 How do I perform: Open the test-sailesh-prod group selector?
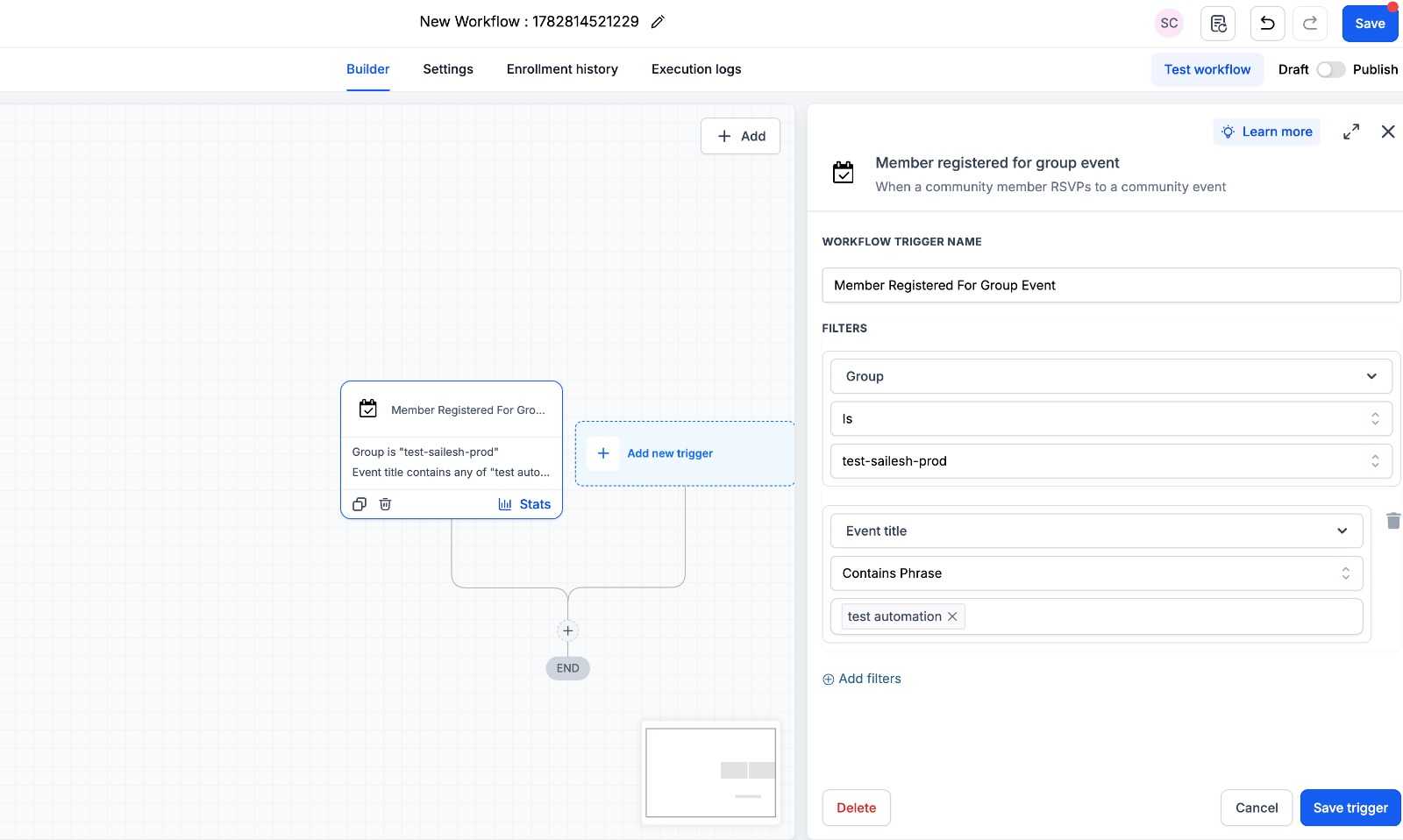point(1111,461)
